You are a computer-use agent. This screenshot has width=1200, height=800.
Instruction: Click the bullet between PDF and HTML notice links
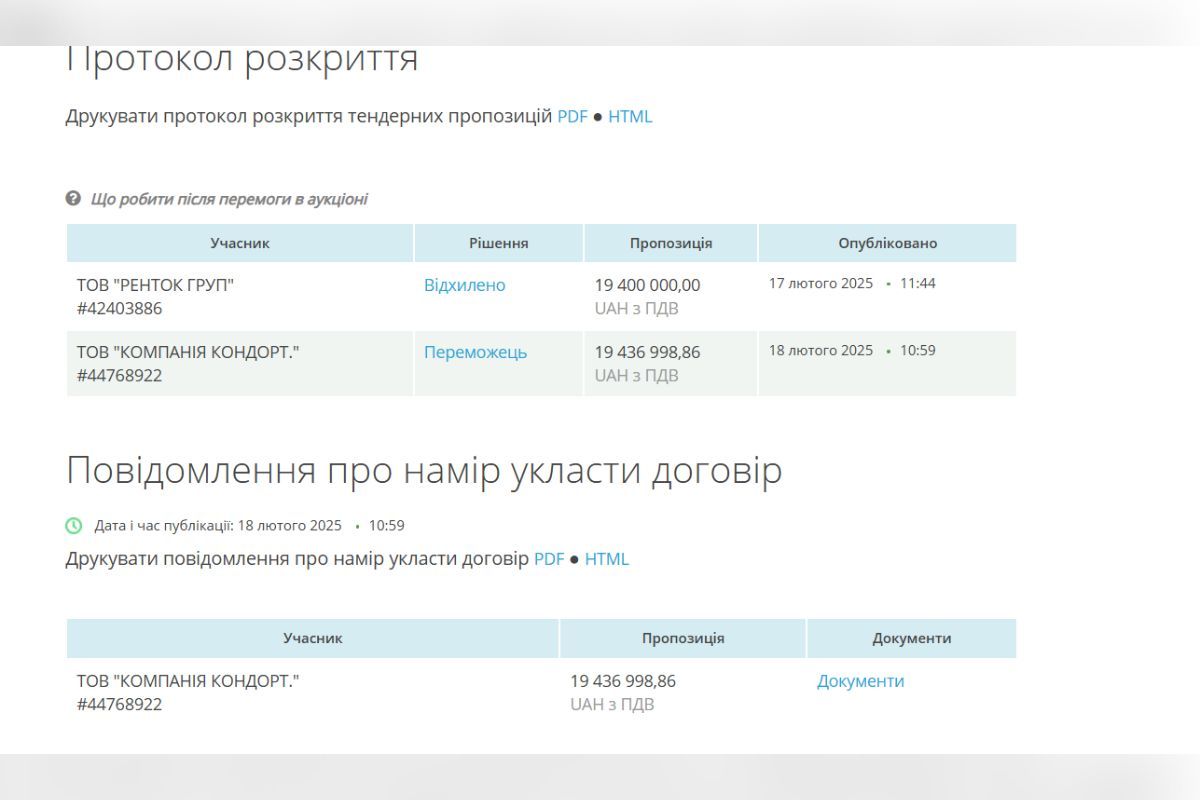click(575, 558)
